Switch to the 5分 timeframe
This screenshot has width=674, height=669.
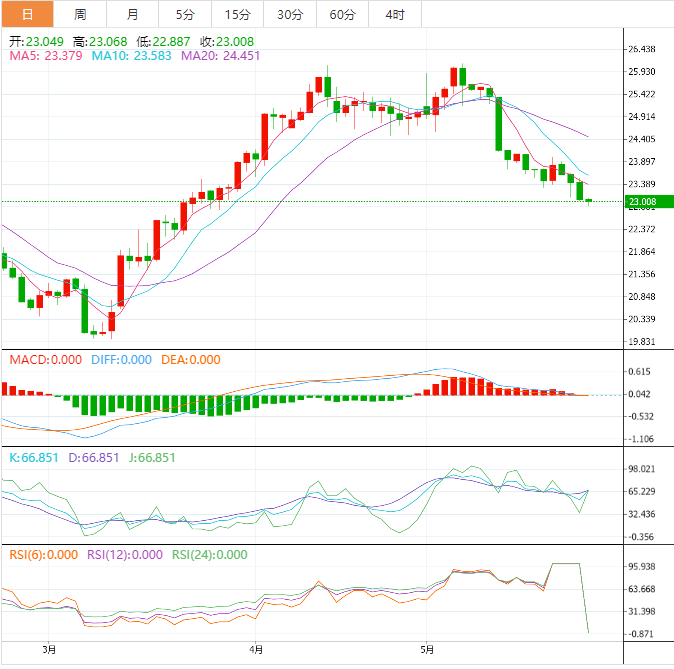(x=185, y=14)
